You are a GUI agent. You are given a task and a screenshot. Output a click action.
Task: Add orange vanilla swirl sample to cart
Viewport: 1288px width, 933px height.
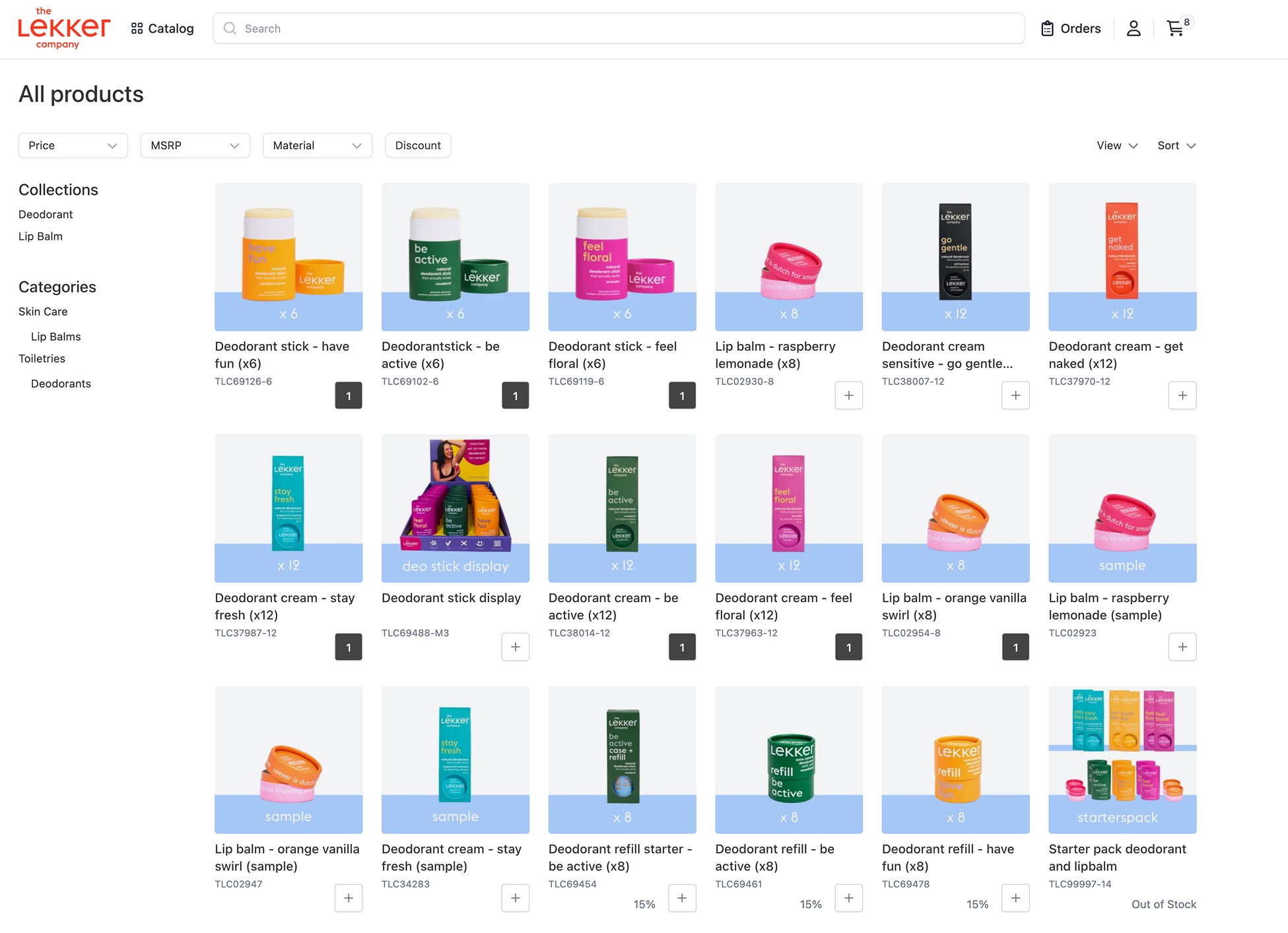(x=349, y=898)
